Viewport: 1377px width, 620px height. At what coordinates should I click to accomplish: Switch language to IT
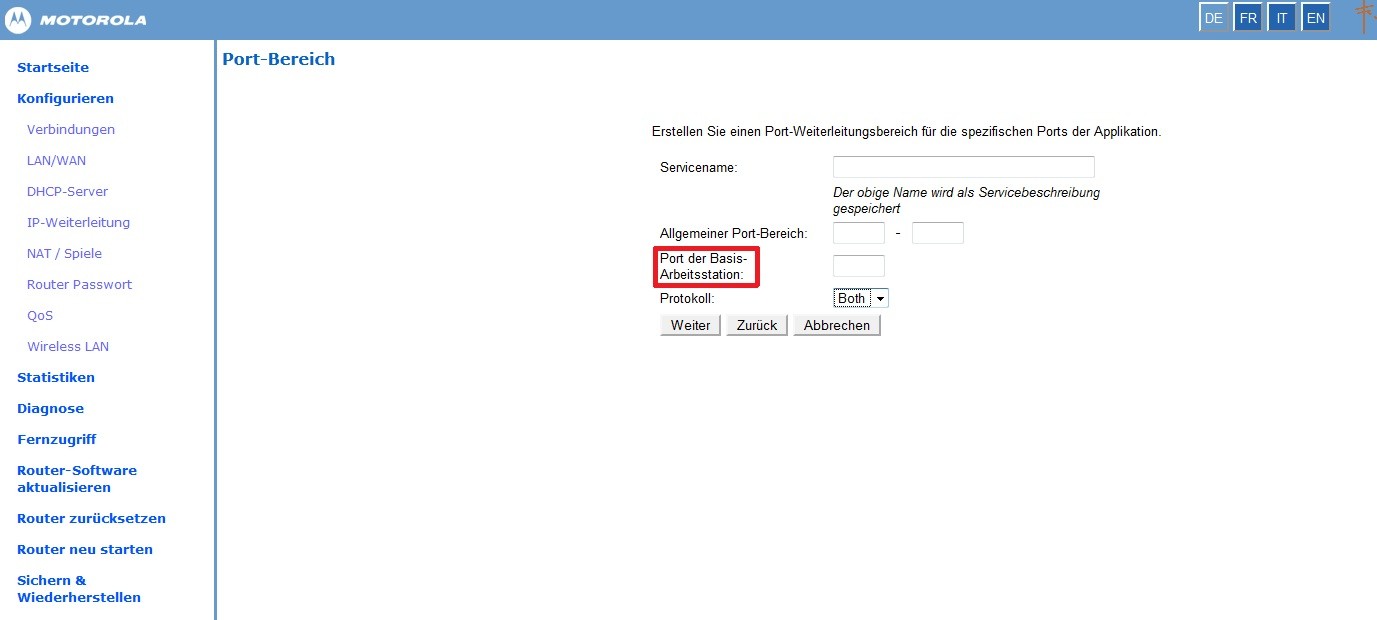1282,18
